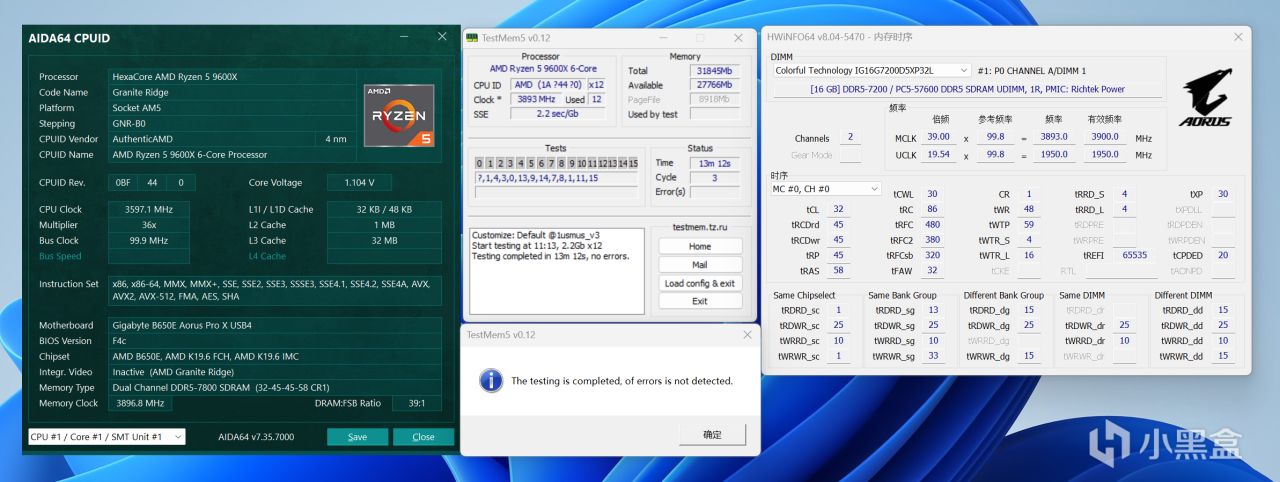Click the tWRWR_sg value 33 field
The width and height of the screenshot is (1280, 482).
(934, 356)
